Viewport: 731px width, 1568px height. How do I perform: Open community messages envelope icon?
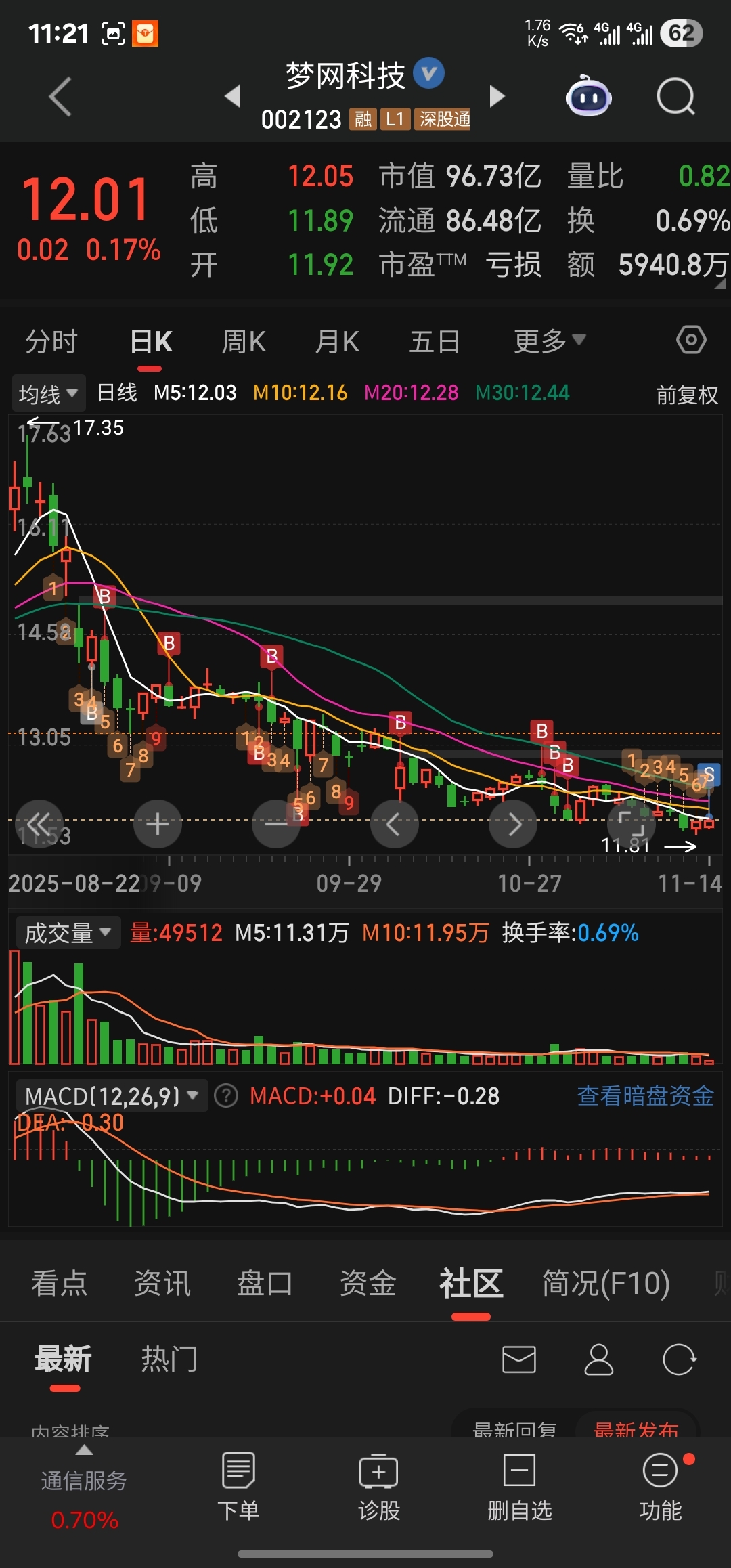coord(519,1359)
